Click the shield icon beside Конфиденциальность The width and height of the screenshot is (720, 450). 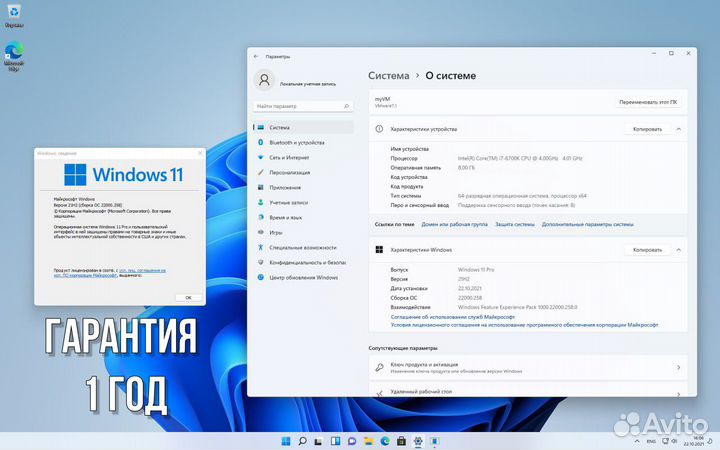pyautogui.click(x=260, y=262)
